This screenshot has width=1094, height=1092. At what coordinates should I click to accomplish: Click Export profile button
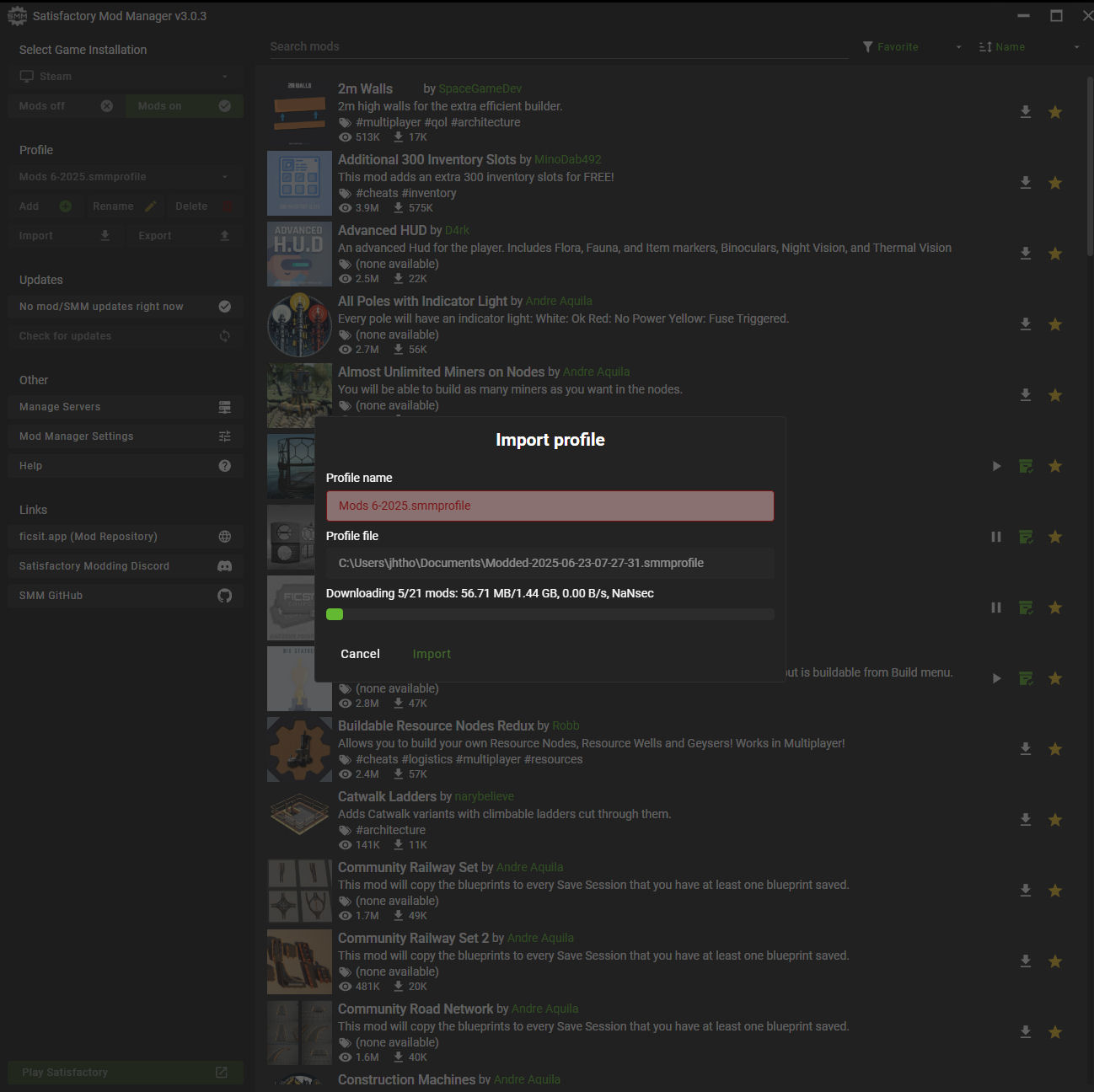pos(185,236)
